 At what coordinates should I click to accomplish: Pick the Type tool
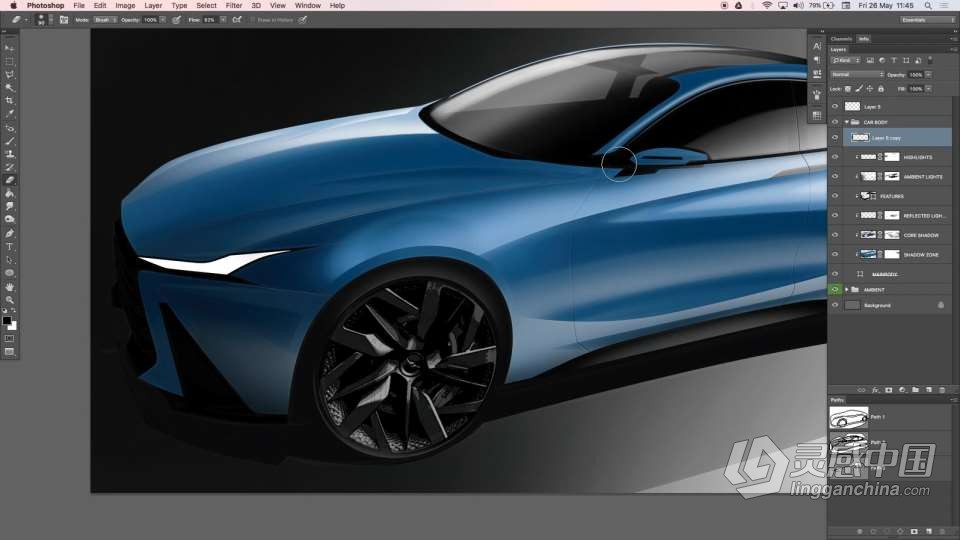click(x=10, y=246)
